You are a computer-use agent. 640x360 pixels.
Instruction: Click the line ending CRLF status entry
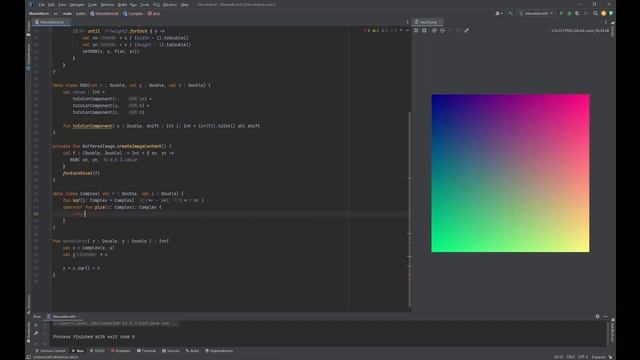click(x=571, y=357)
